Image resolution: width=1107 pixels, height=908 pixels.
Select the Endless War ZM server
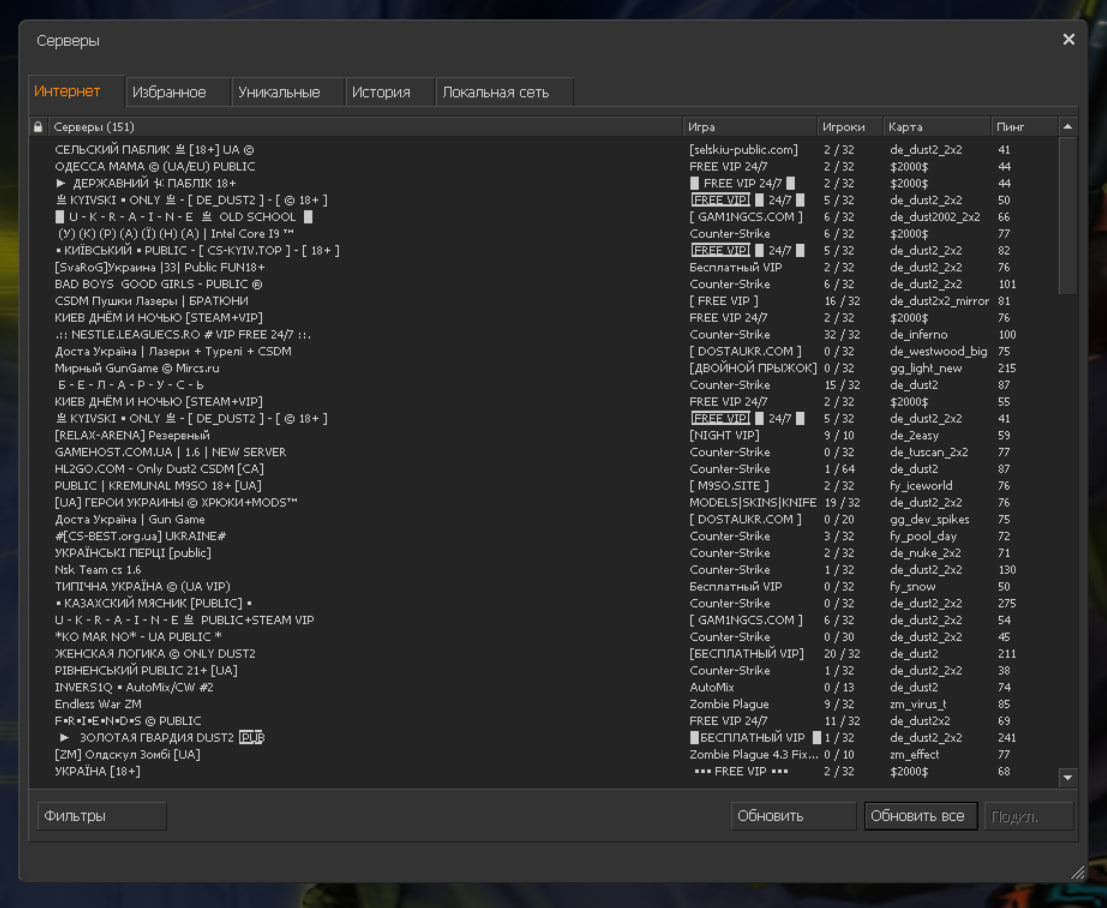pos(98,704)
